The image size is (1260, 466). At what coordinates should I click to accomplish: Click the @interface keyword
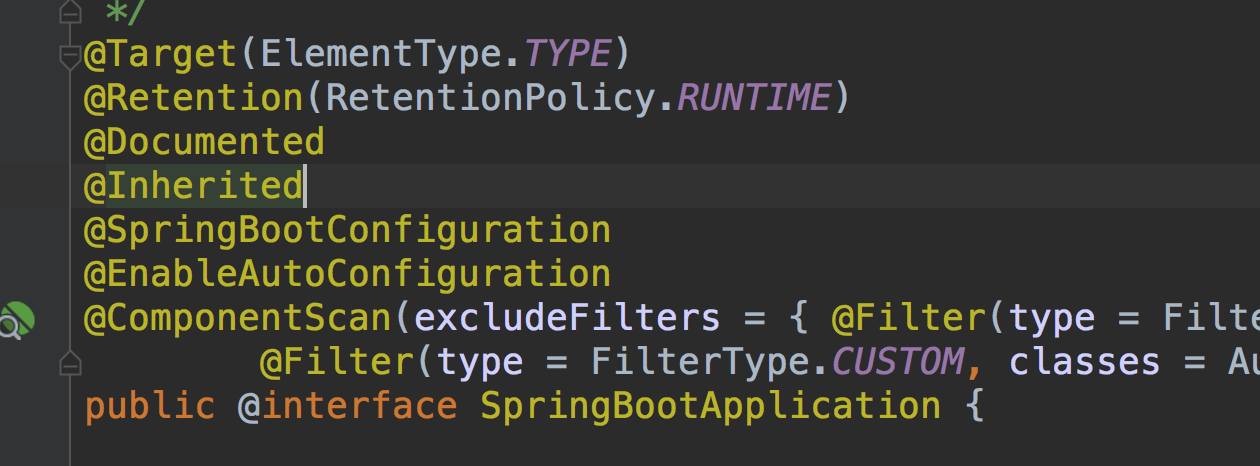(347, 406)
